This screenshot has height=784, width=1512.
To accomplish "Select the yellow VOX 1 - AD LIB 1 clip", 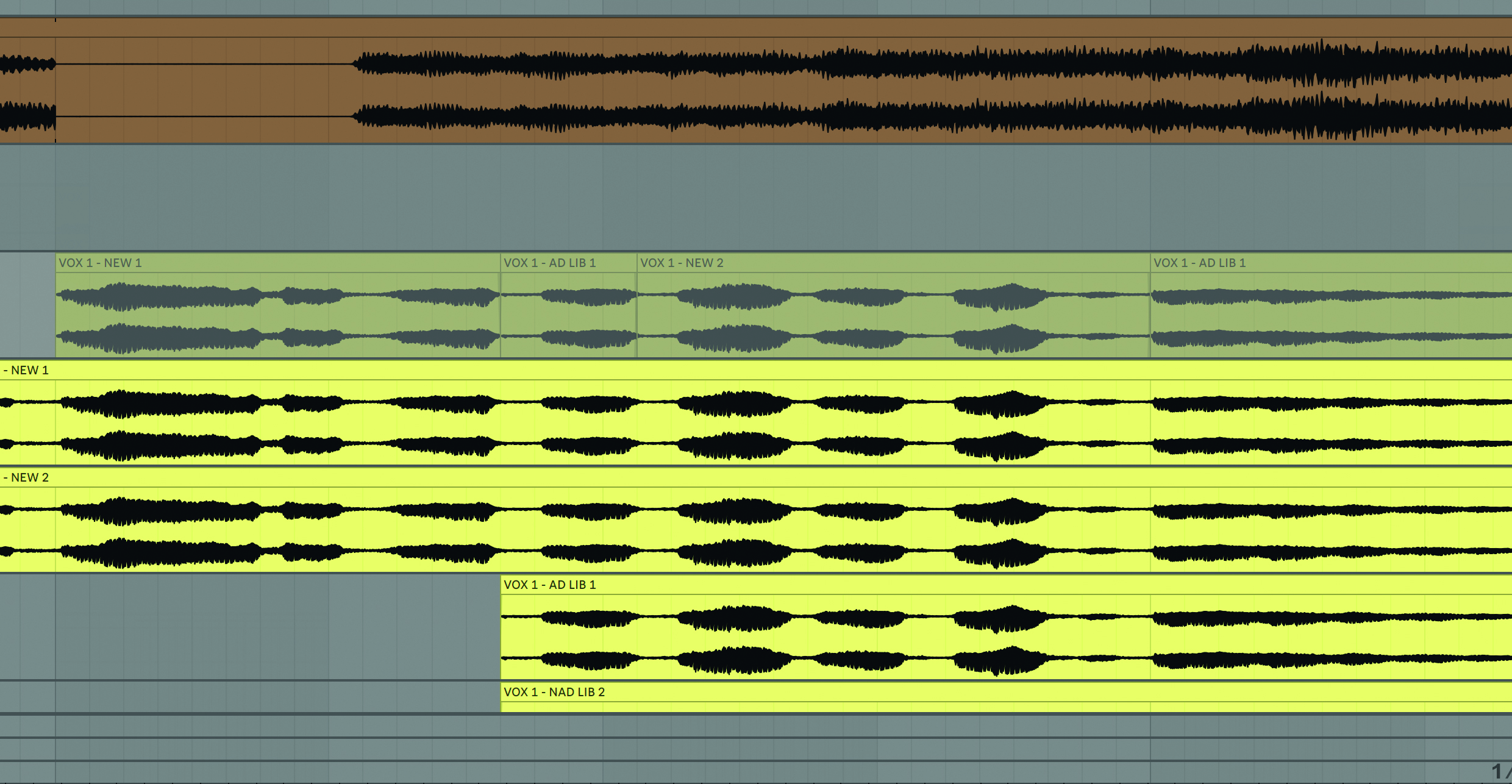I will (1007, 627).
